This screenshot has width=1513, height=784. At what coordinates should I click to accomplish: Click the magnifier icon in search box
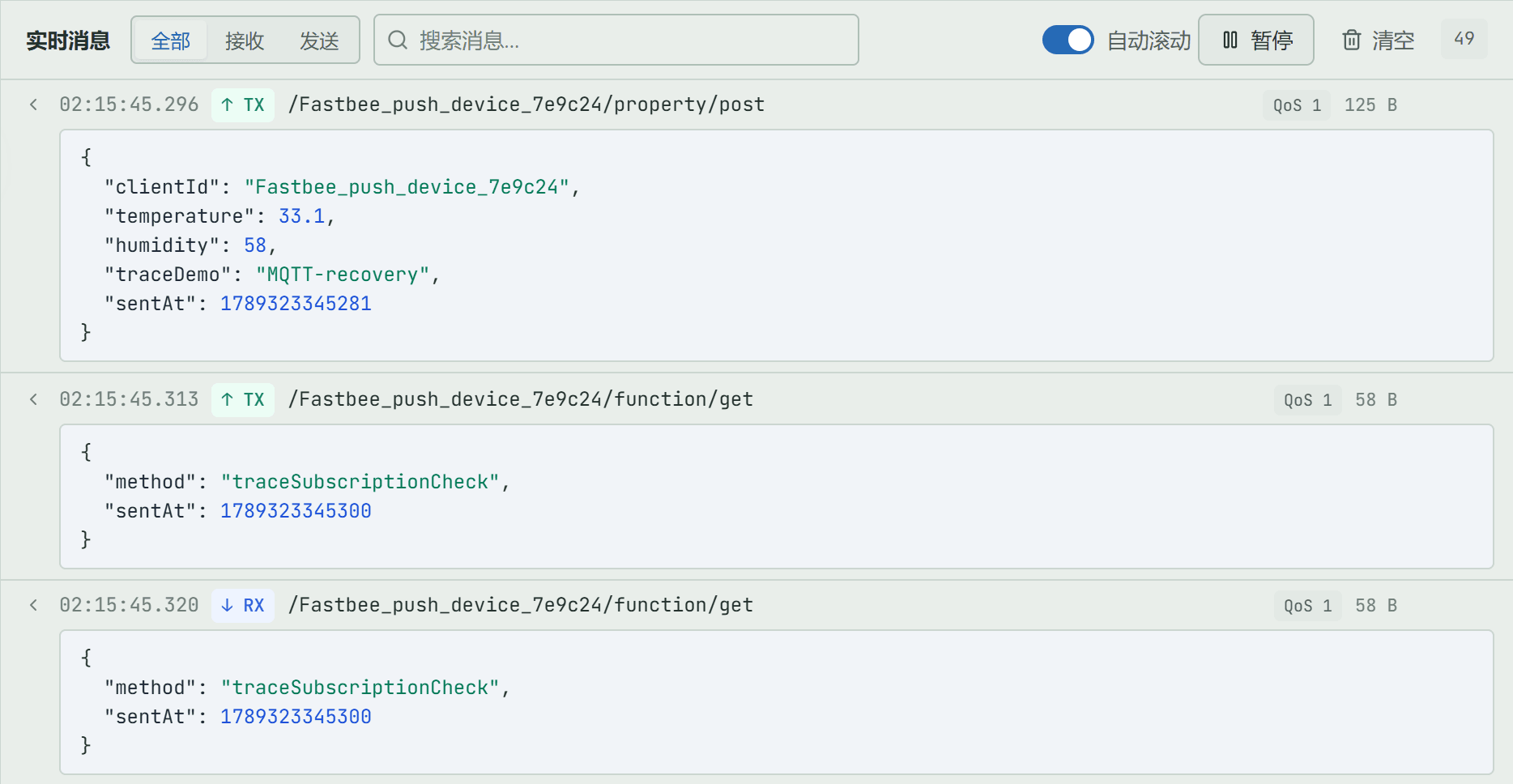398,40
